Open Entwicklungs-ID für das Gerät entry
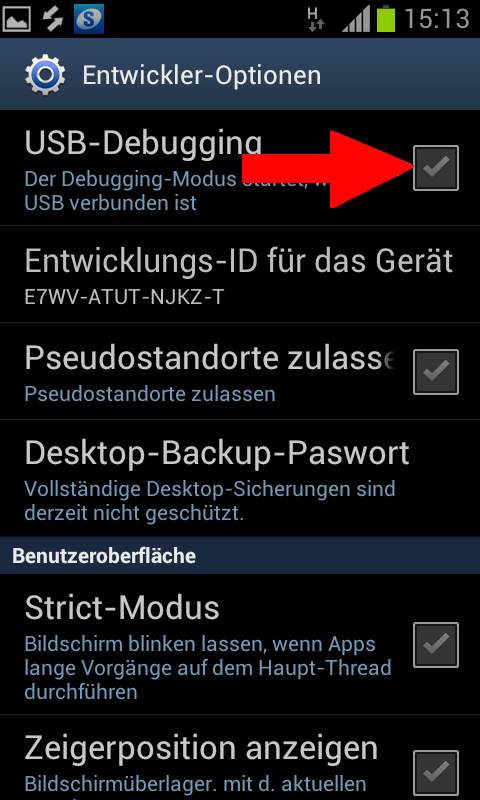480x800 pixels. pos(240,274)
